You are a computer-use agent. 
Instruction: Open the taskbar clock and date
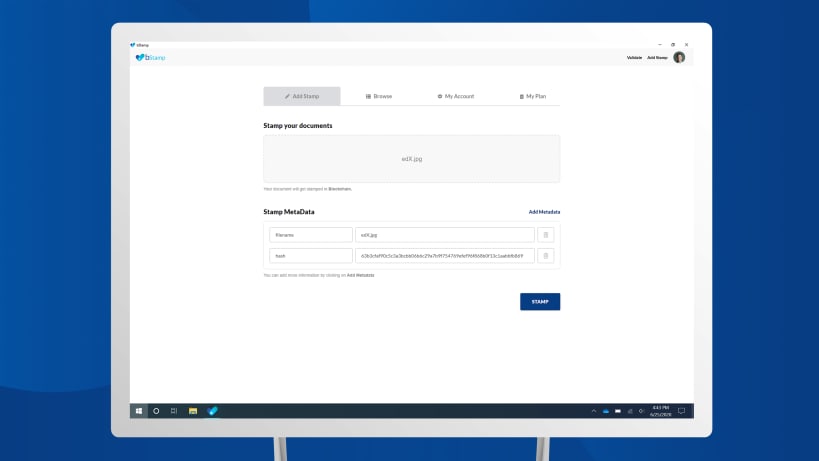[x=661, y=411]
